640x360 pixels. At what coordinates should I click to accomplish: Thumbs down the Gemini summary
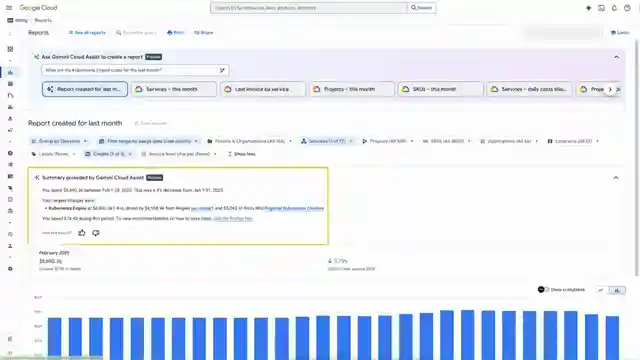click(x=96, y=233)
